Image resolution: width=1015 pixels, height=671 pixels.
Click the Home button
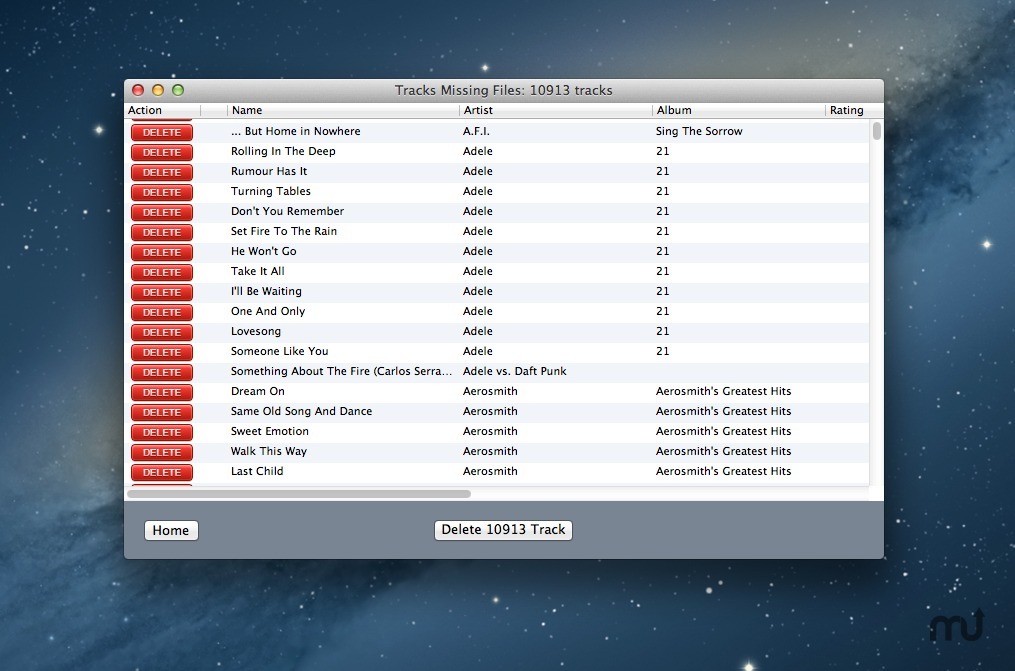171,530
